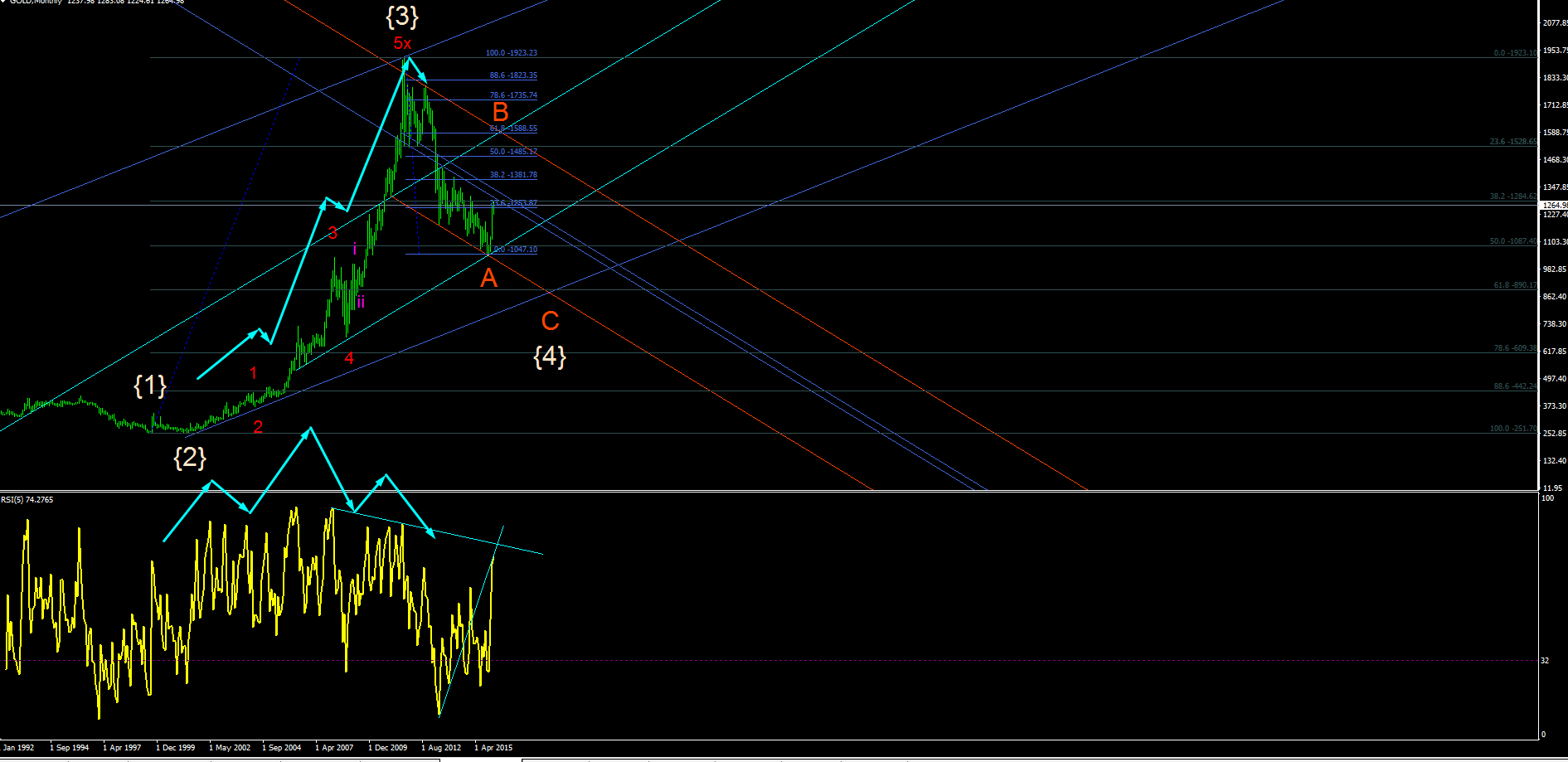Click the {1} wave label
The width and height of the screenshot is (1568, 762).
150,385
